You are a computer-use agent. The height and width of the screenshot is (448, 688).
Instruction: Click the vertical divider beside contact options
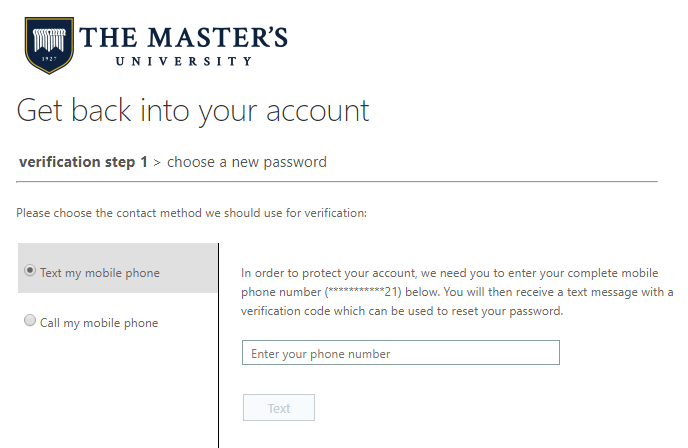(219, 346)
